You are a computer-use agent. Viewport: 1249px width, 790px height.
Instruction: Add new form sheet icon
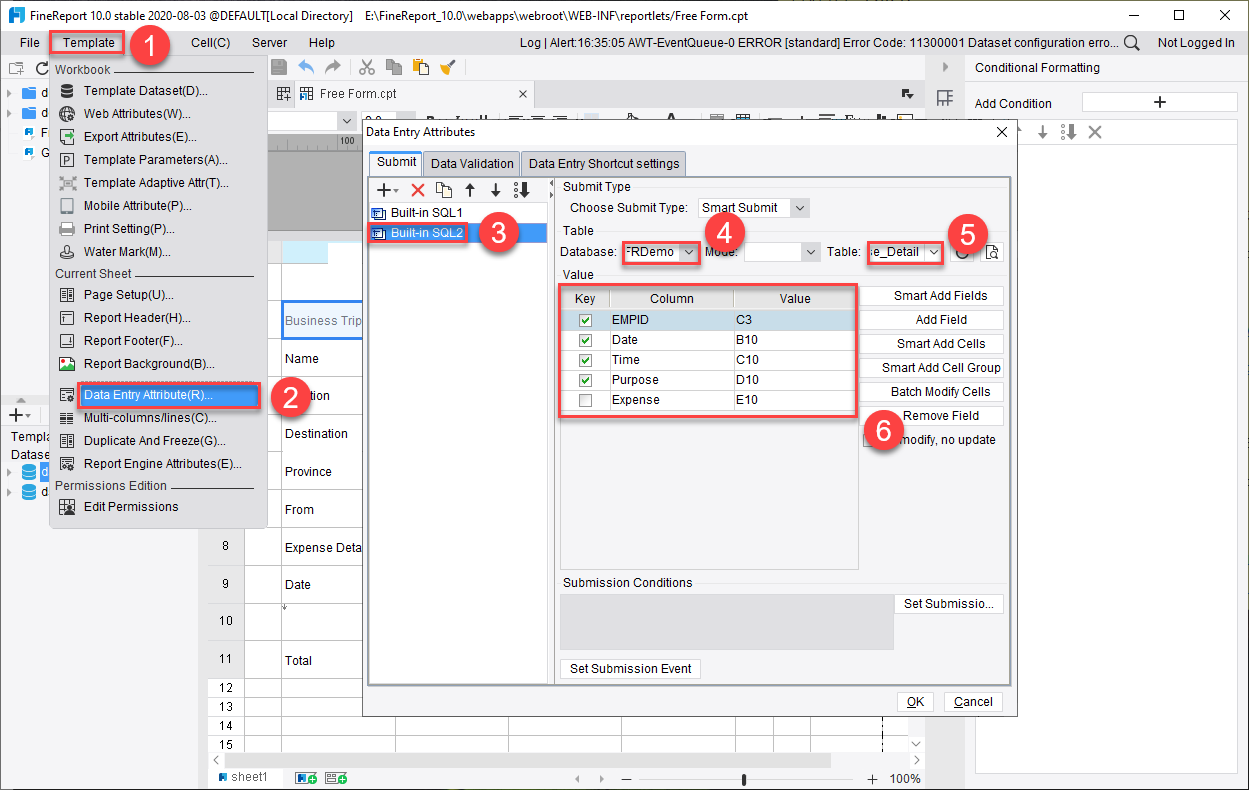pyautogui.click(x=336, y=777)
